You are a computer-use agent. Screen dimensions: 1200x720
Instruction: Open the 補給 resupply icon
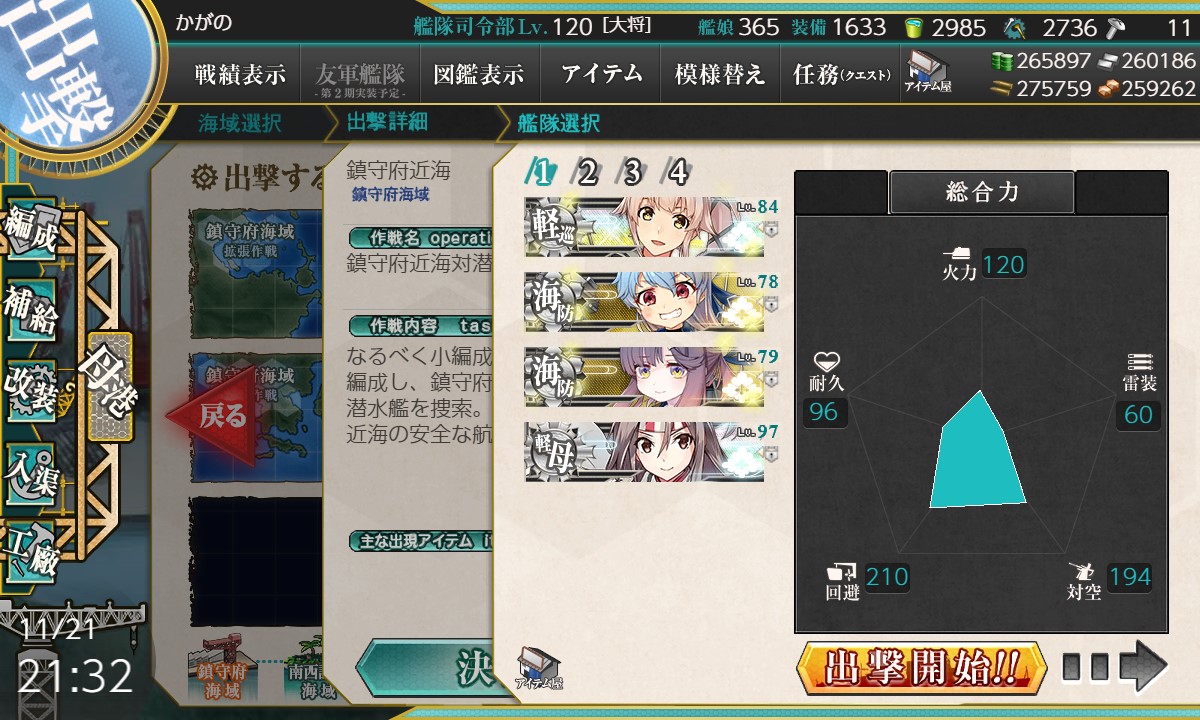click(31, 312)
